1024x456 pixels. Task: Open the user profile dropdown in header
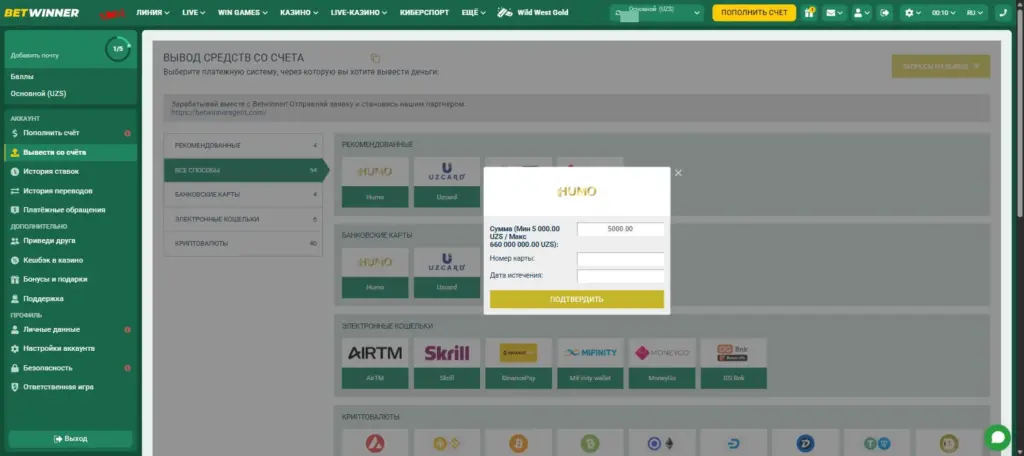pyautogui.click(x=861, y=12)
